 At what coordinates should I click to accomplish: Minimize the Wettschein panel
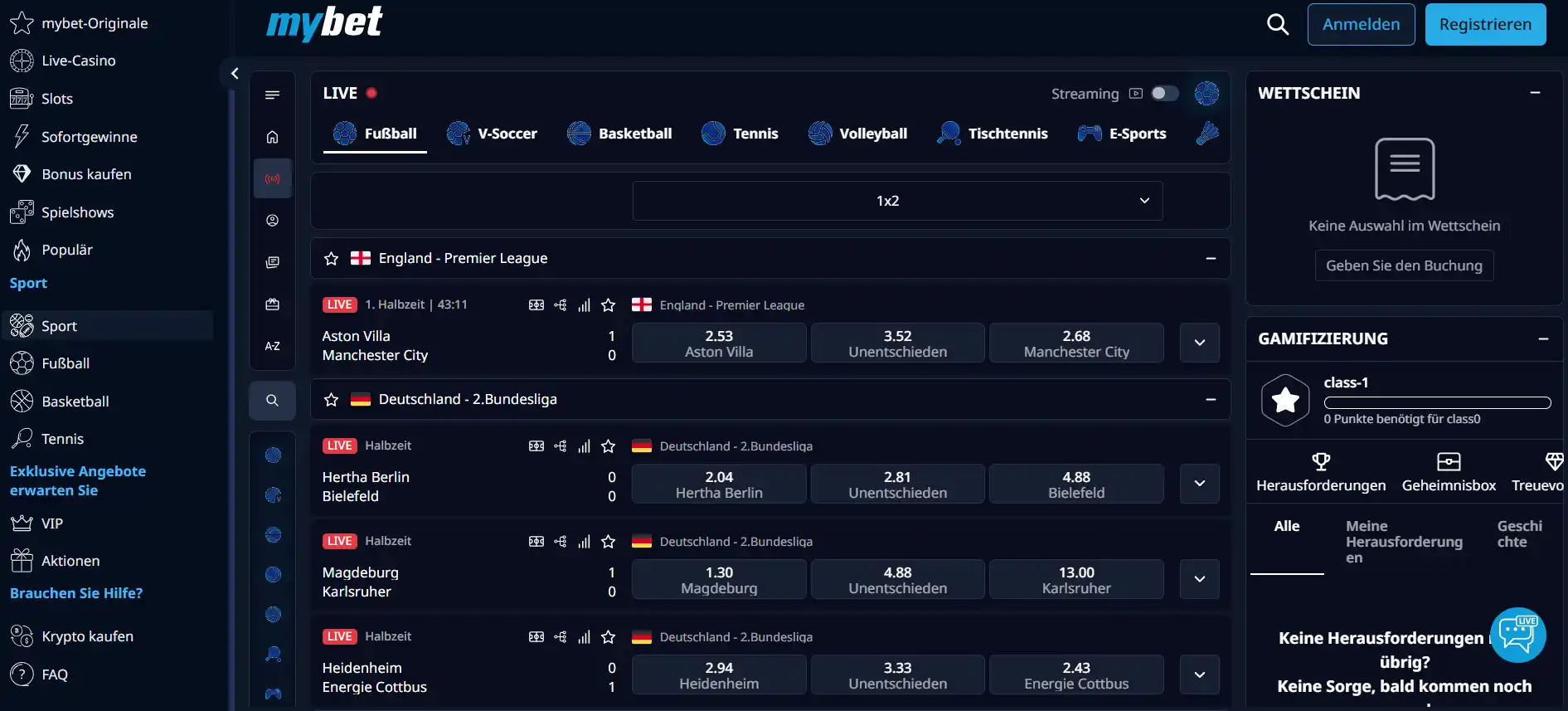point(1535,93)
